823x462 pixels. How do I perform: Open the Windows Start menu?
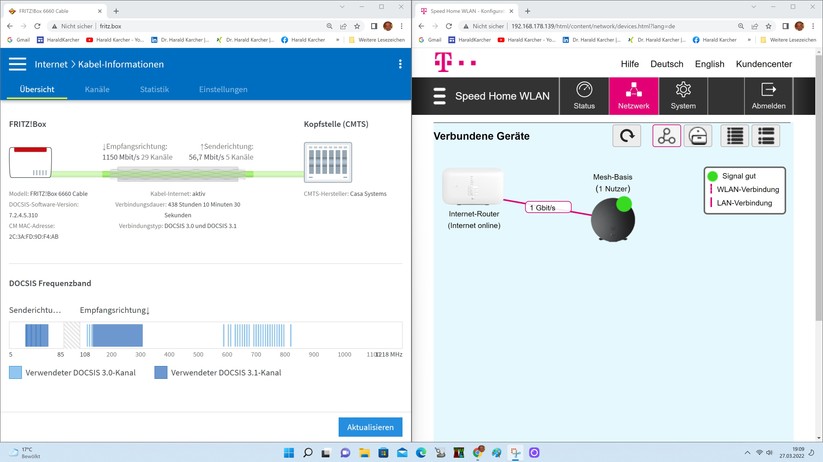click(x=289, y=453)
